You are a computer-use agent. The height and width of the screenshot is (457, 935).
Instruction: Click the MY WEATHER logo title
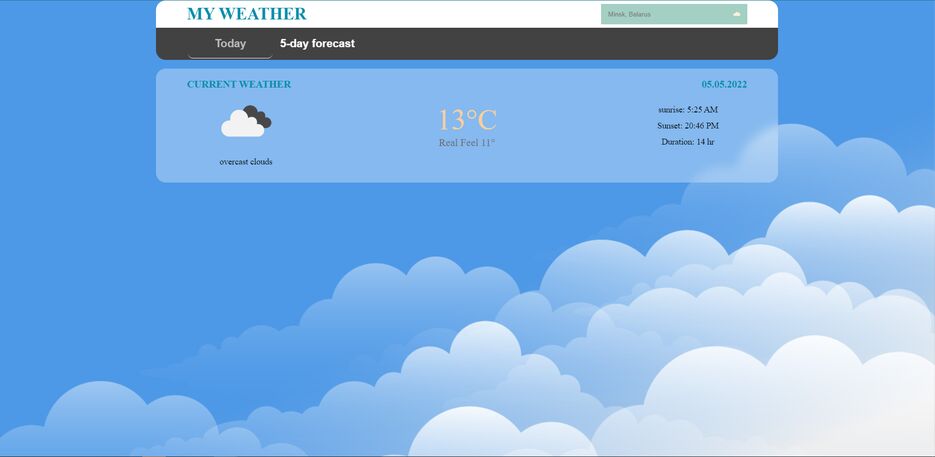(246, 14)
